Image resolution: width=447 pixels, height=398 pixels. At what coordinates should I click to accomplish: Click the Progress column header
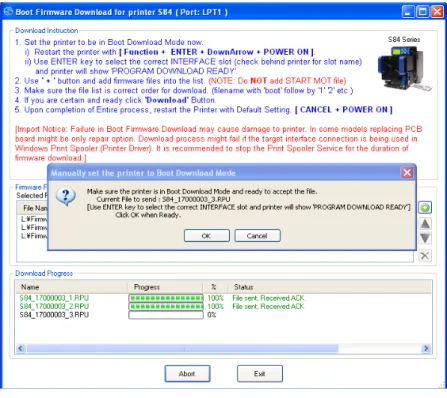point(165,287)
